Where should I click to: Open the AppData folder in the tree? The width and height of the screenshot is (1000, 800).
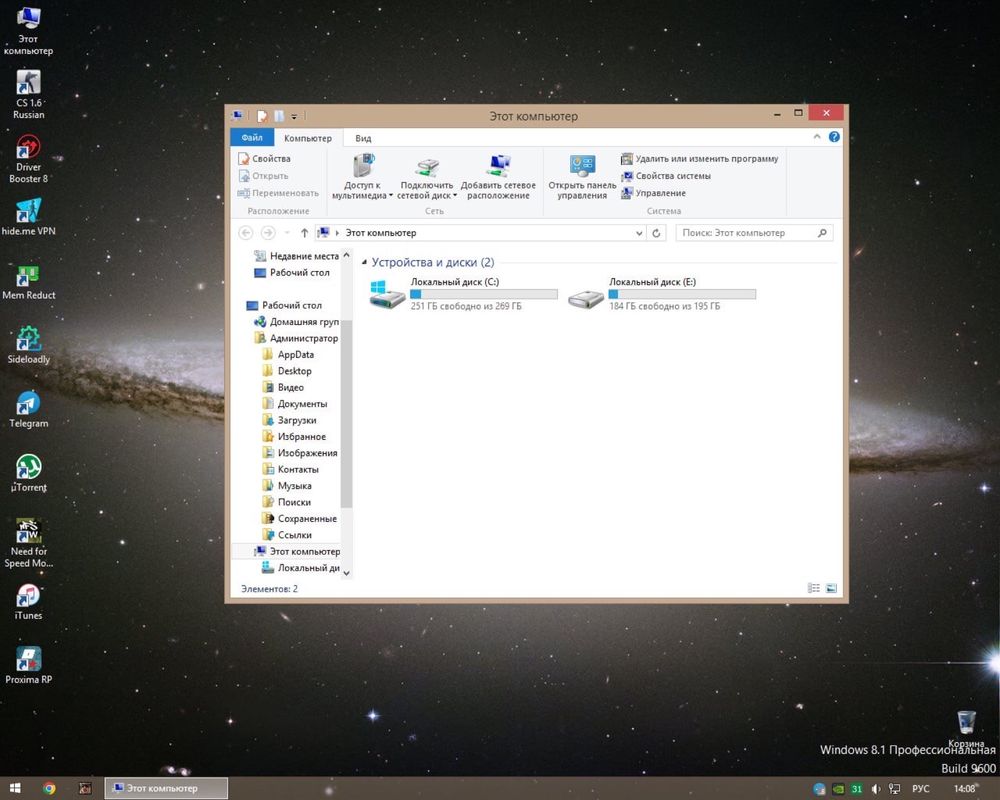(x=288, y=355)
